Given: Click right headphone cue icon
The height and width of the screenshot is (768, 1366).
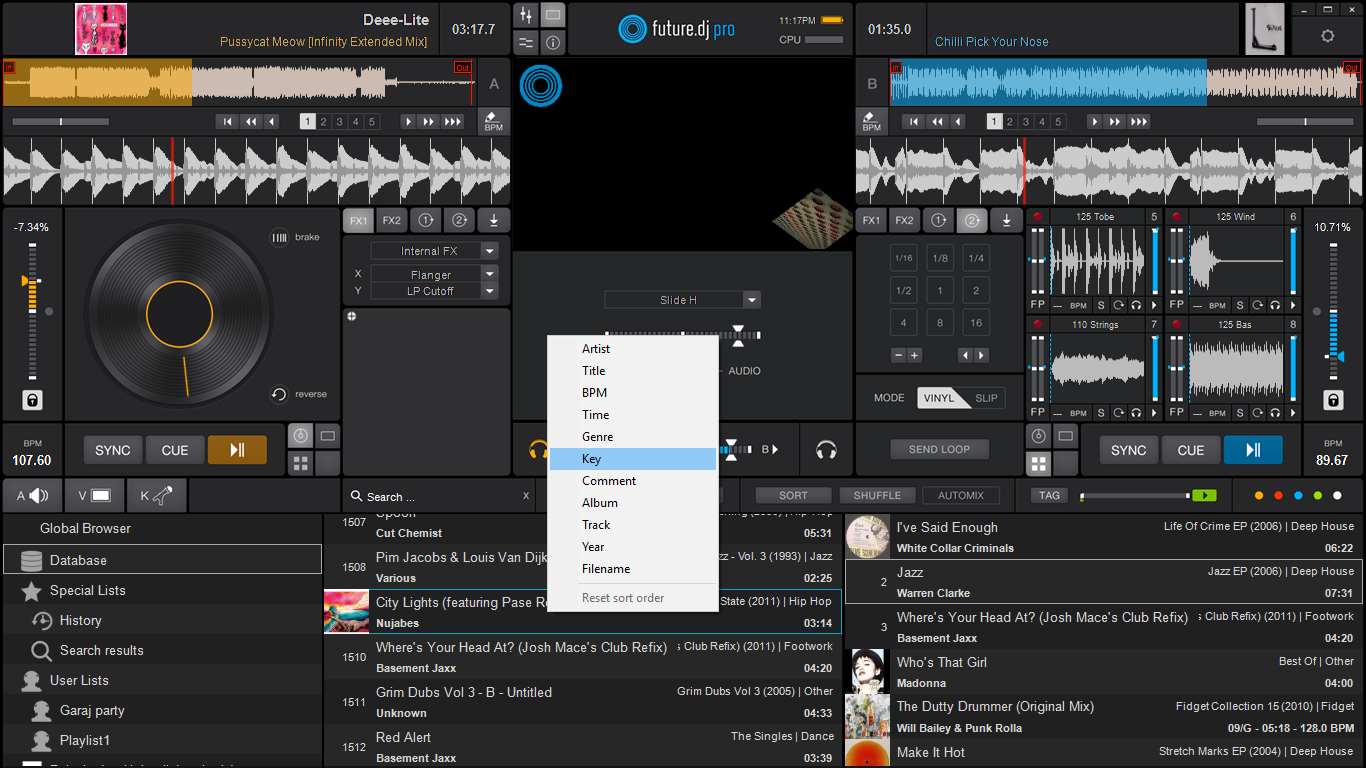Looking at the screenshot, I should (x=826, y=450).
